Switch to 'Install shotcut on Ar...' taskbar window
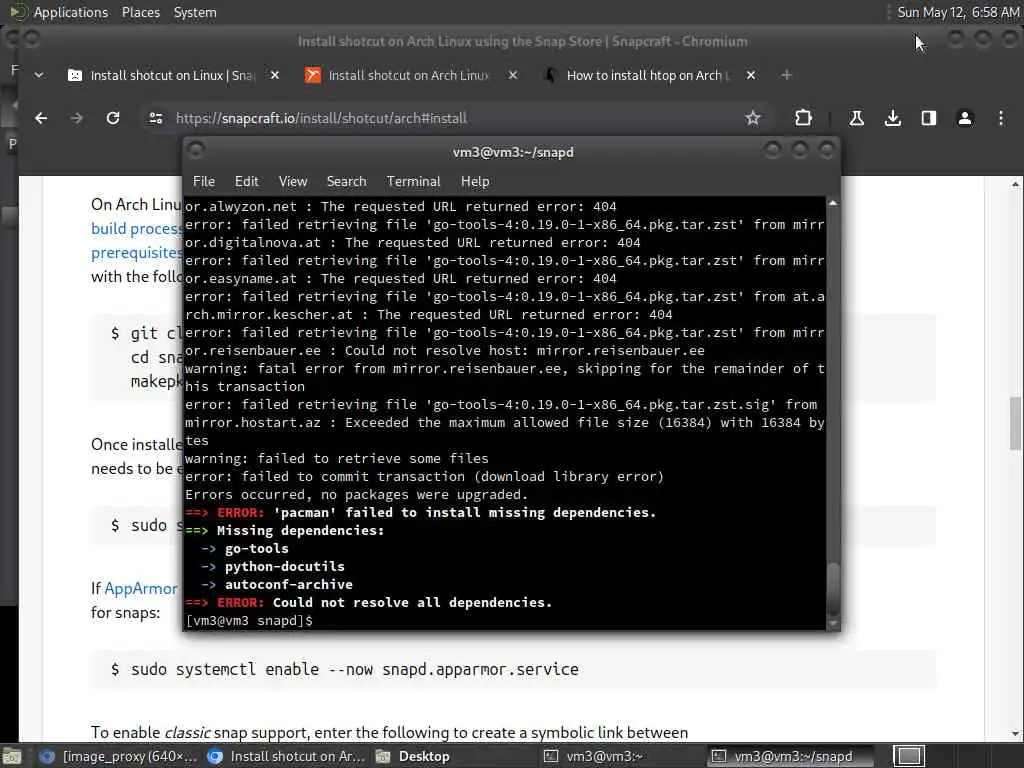The width and height of the screenshot is (1024, 768). tap(286, 756)
